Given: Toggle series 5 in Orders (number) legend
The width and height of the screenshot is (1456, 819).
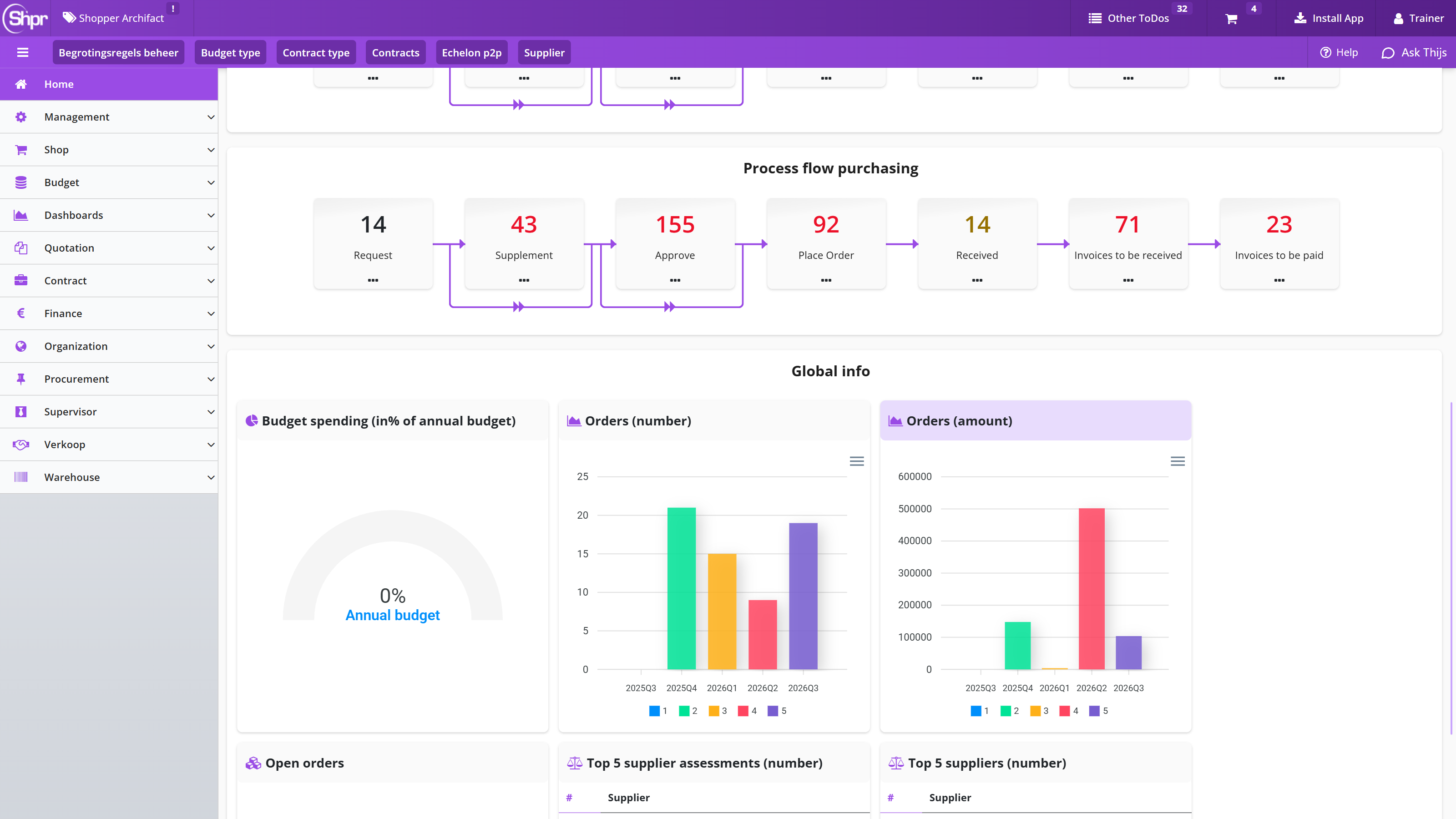Looking at the screenshot, I should (x=777, y=711).
